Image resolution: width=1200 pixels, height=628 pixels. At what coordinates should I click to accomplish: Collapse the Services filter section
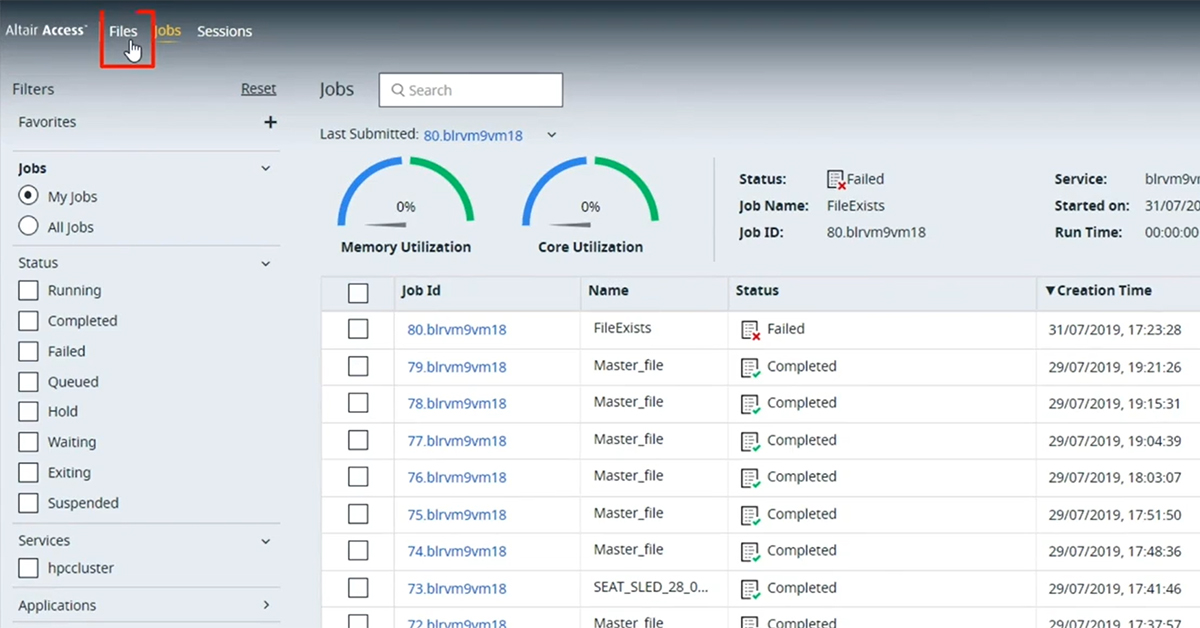click(265, 541)
